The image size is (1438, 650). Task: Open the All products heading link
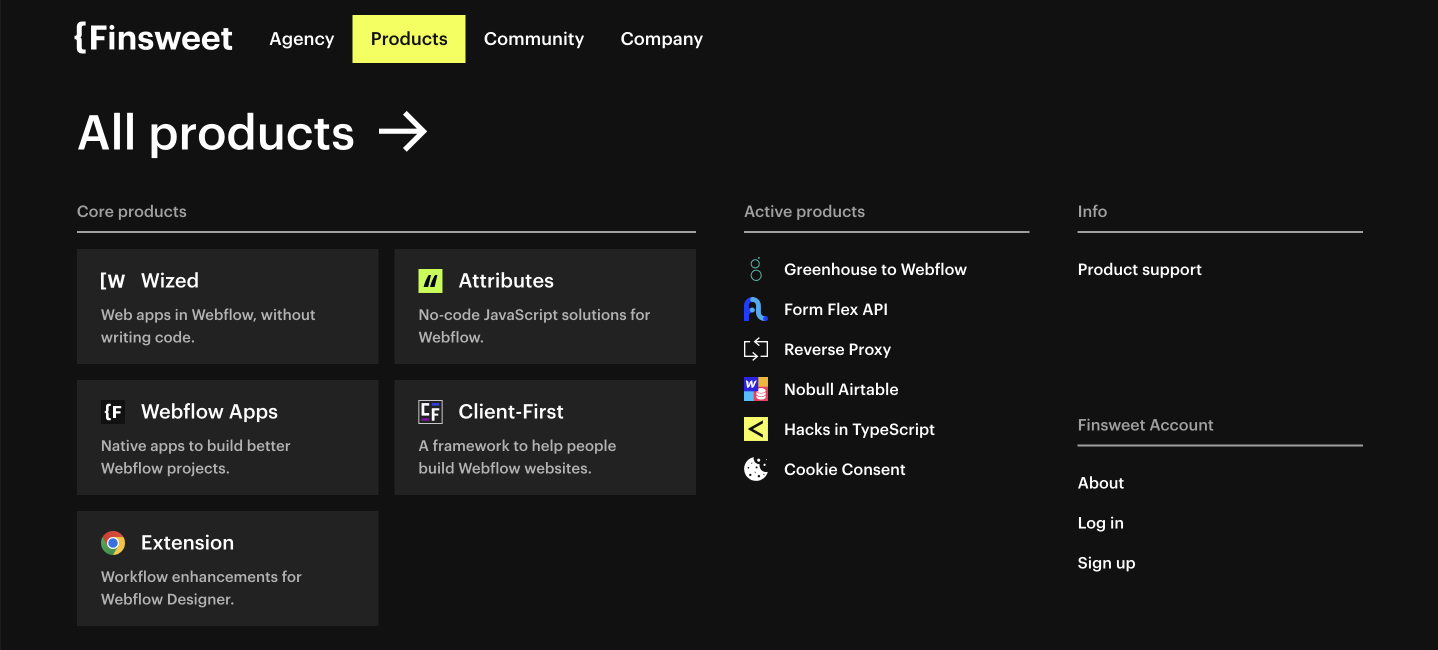[216, 132]
